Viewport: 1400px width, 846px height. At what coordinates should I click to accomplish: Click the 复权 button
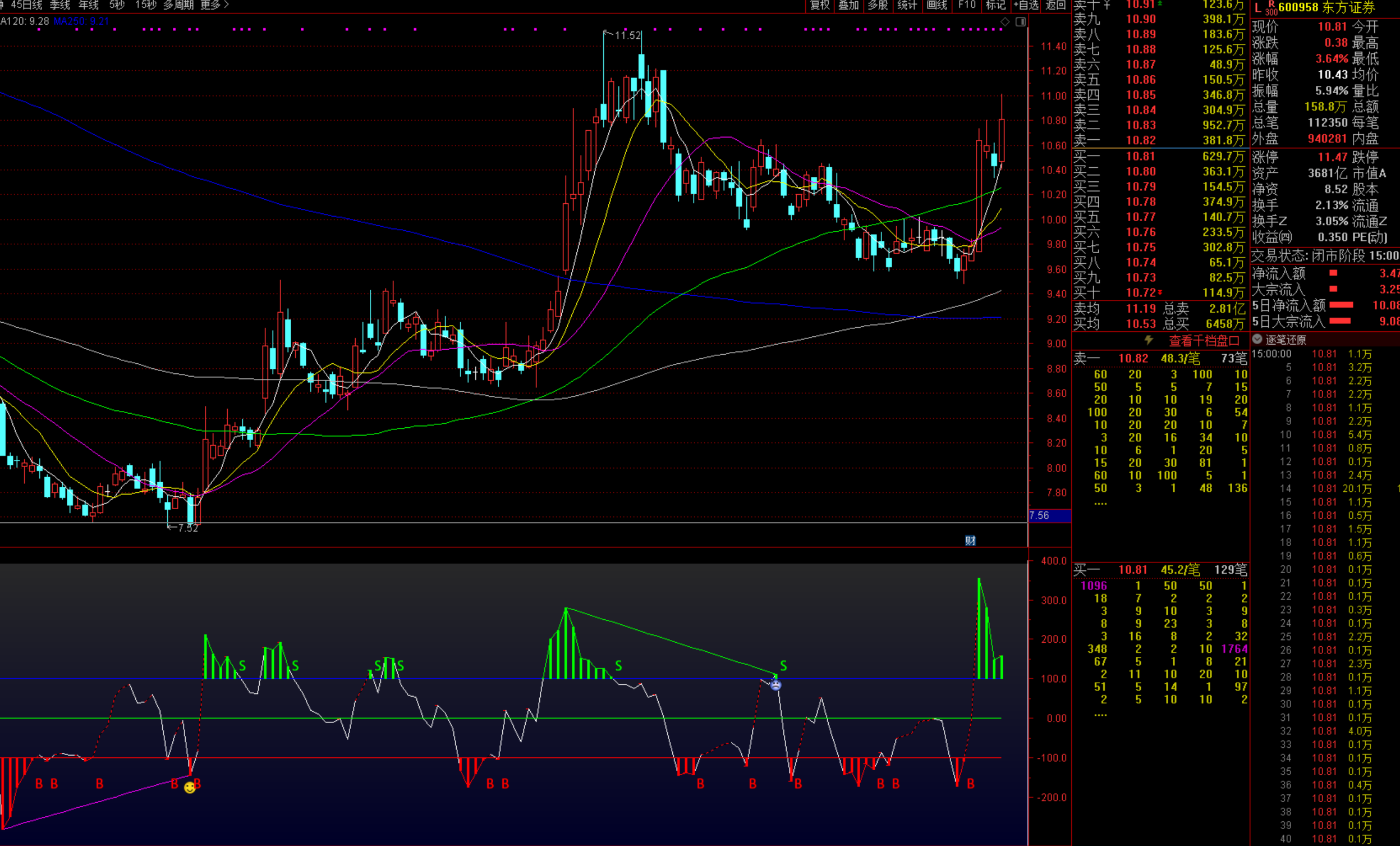tap(820, 5)
